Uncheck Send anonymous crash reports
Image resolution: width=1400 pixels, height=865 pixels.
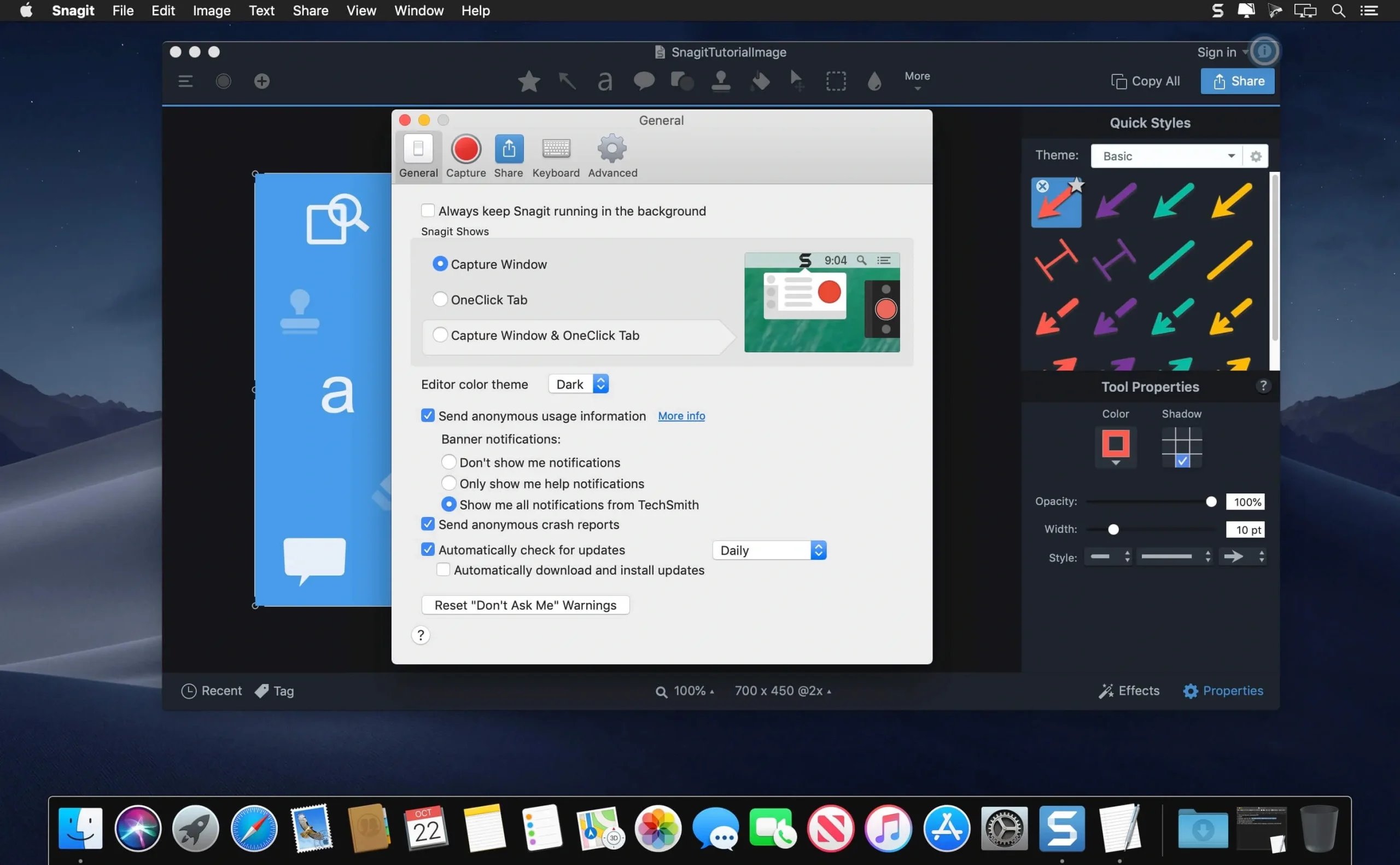point(427,524)
